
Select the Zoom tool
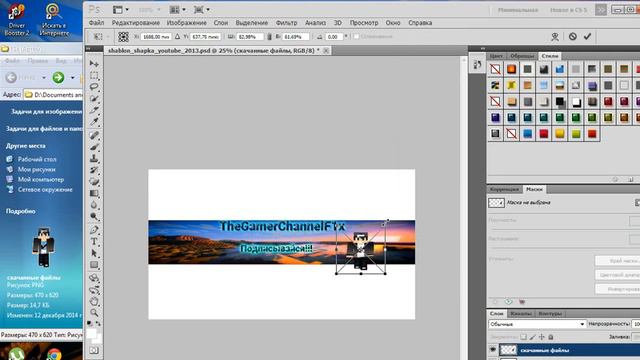(x=94, y=313)
